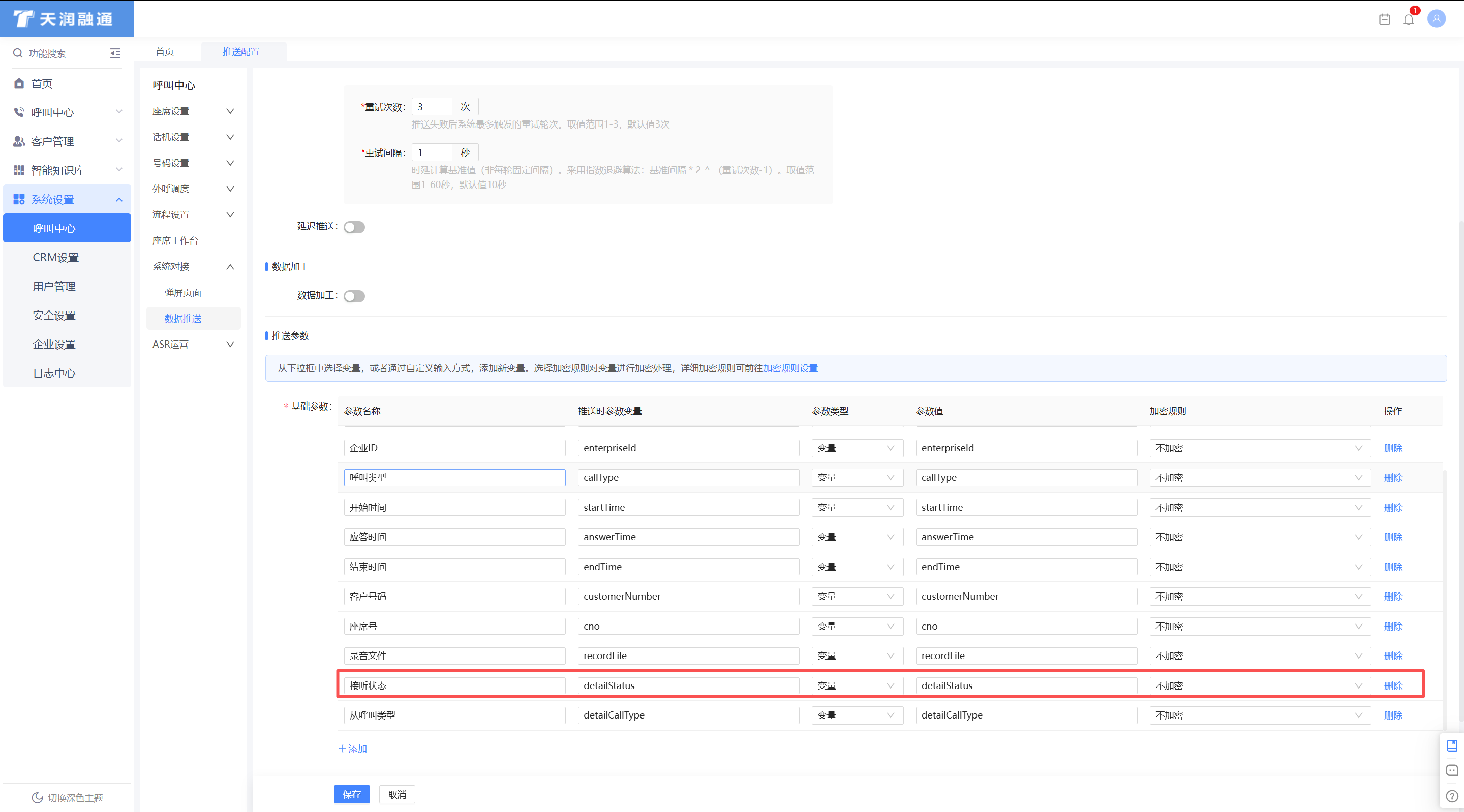This screenshot has width=1464, height=812.
Task: Click the function search magnifier icon
Action: click(x=18, y=53)
